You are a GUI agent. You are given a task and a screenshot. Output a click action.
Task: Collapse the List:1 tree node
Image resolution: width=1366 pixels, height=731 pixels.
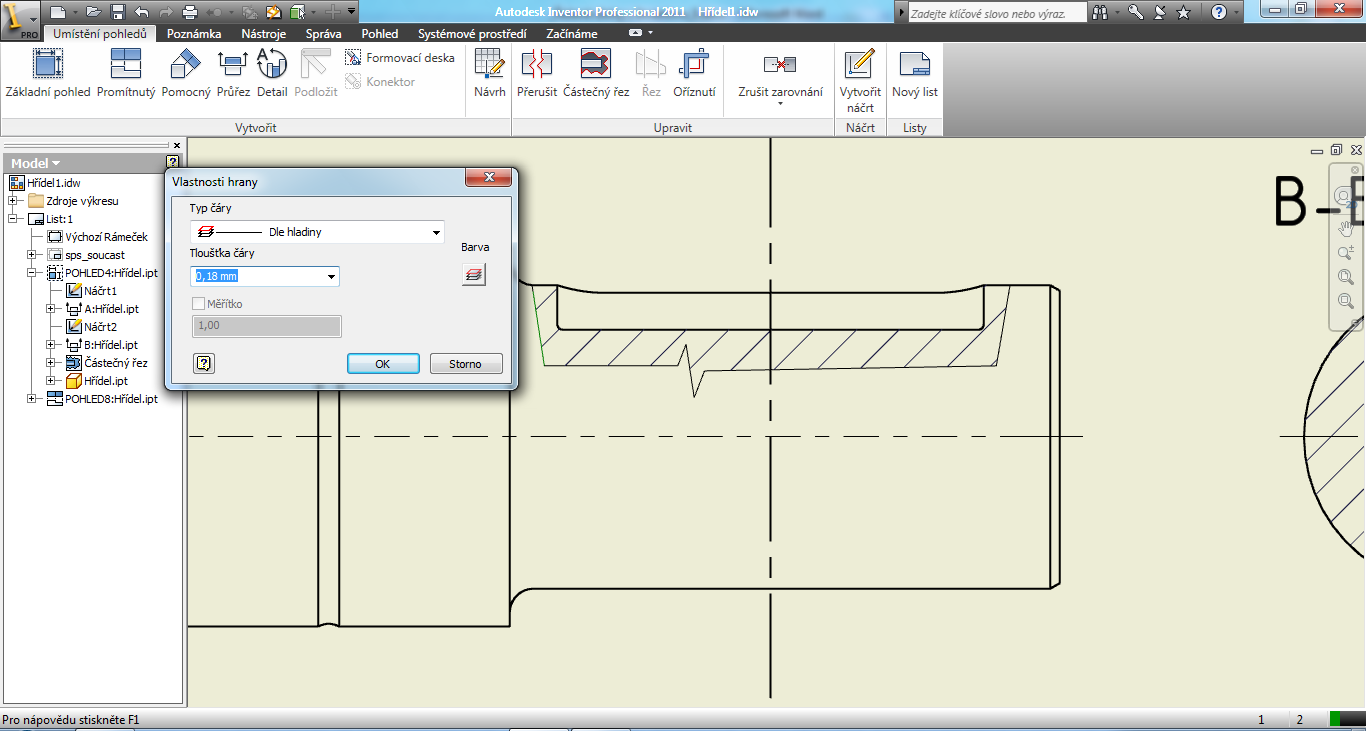(x=14, y=219)
